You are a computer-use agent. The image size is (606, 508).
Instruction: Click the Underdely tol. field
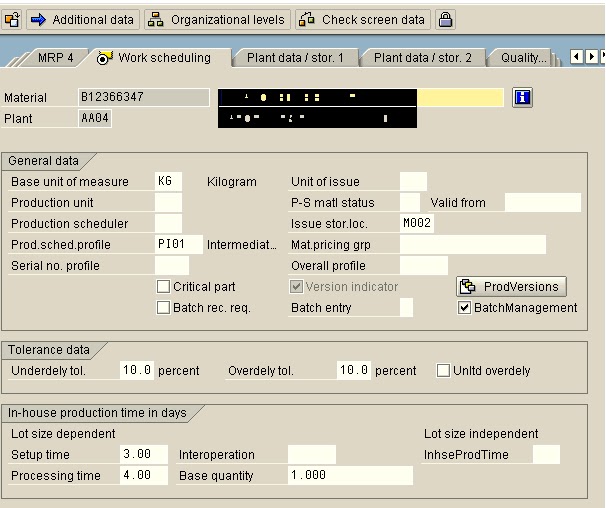(x=137, y=370)
